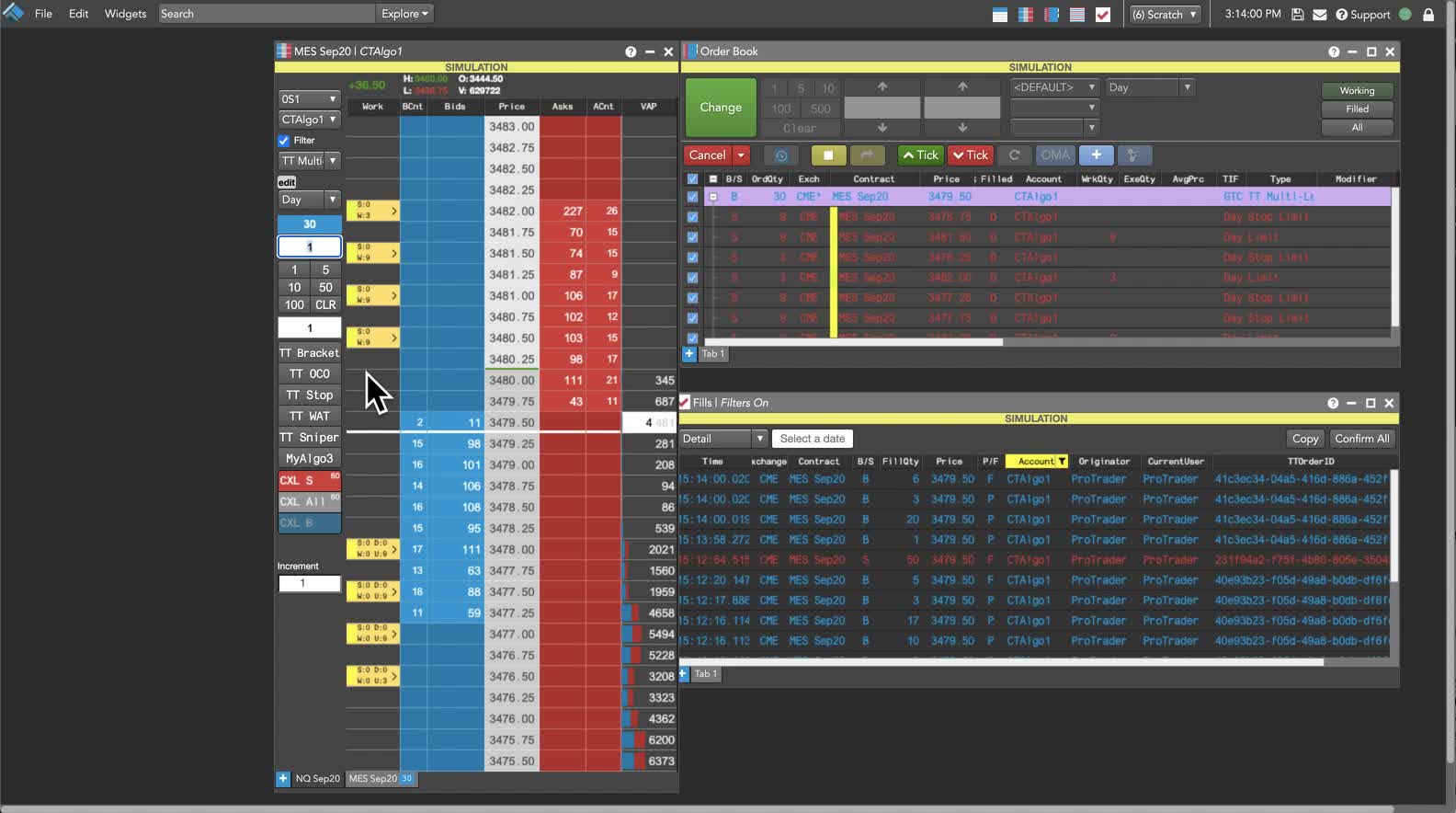The height and width of the screenshot is (813, 1456).
Task: Click the yellow stop button in the Order Book toolbar
Action: point(828,155)
